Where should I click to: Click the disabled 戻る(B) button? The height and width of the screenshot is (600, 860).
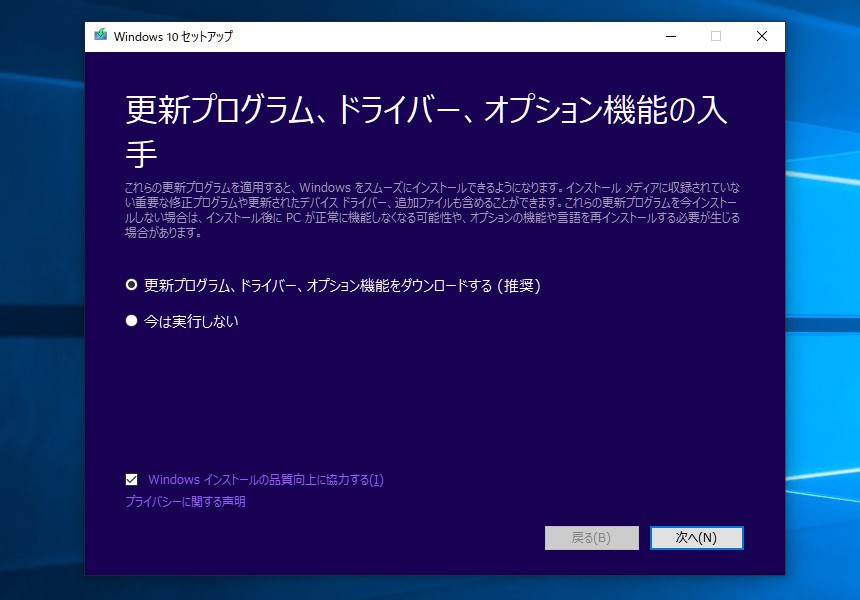[591, 538]
